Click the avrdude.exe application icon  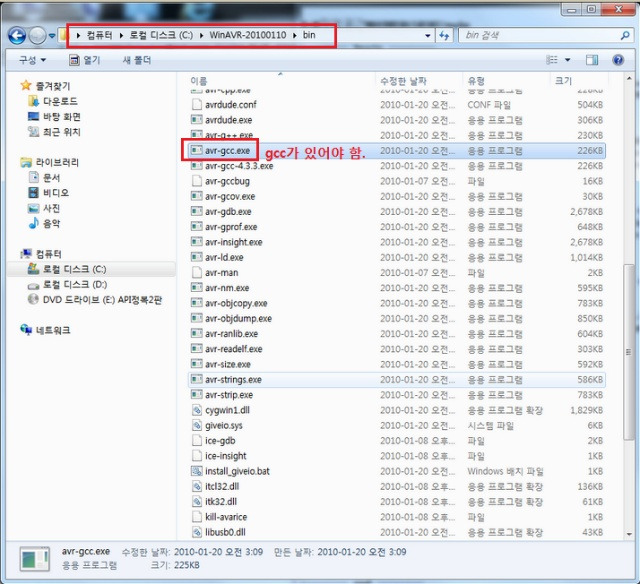pyautogui.click(x=197, y=120)
